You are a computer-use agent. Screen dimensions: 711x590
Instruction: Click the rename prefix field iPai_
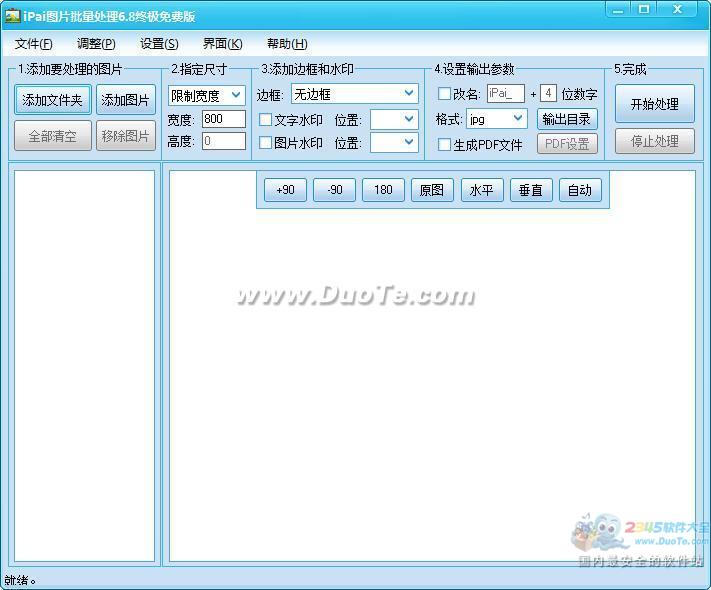tap(506, 93)
